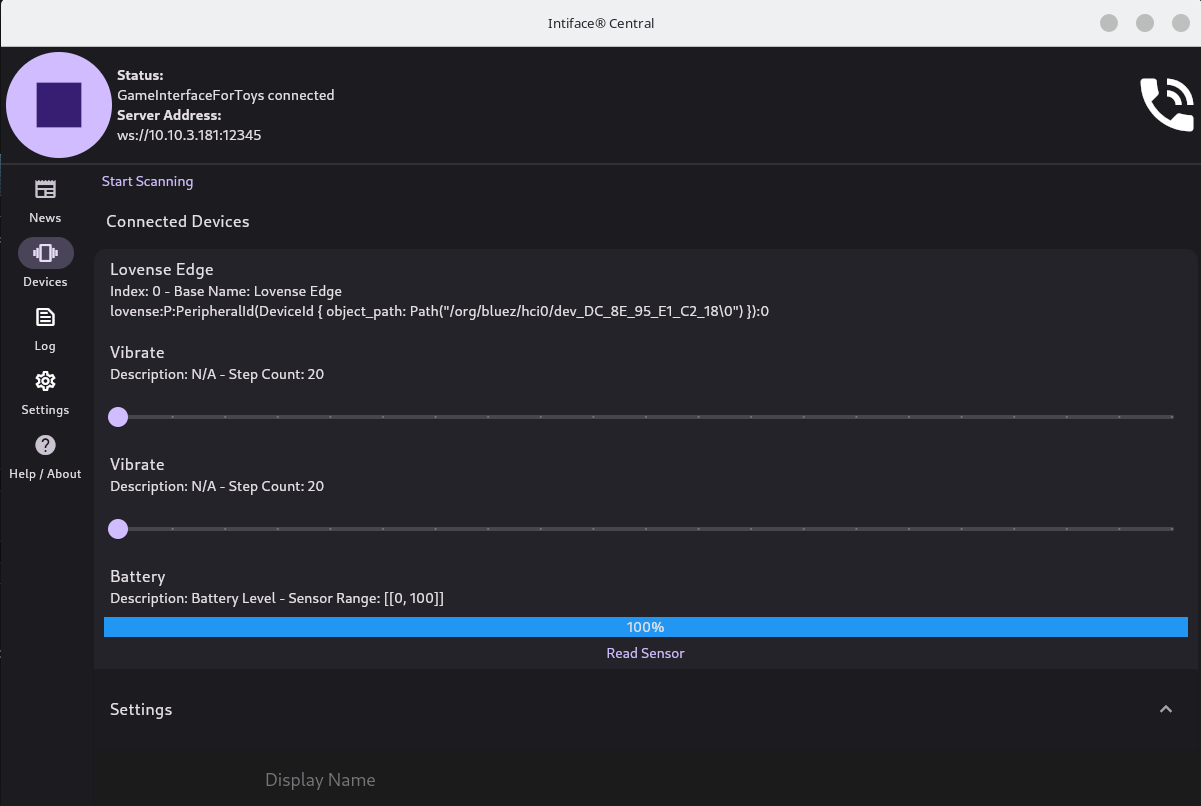Minimize the Intiface Central window
The height and width of the screenshot is (806, 1201).
pyautogui.click(x=1109, y=23)
